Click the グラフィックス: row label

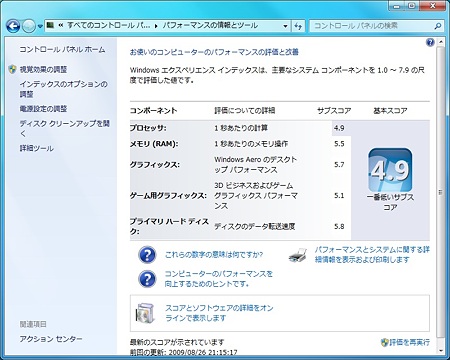(155, 165)
